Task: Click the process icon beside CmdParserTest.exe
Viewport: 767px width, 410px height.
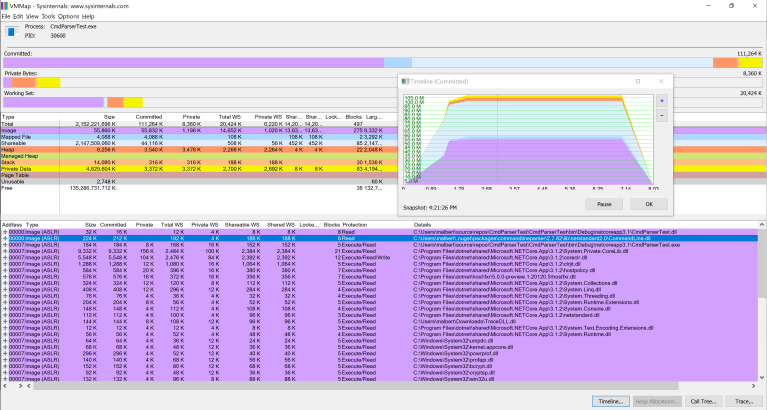Action: pyautogui.click(x=12, y=33)
